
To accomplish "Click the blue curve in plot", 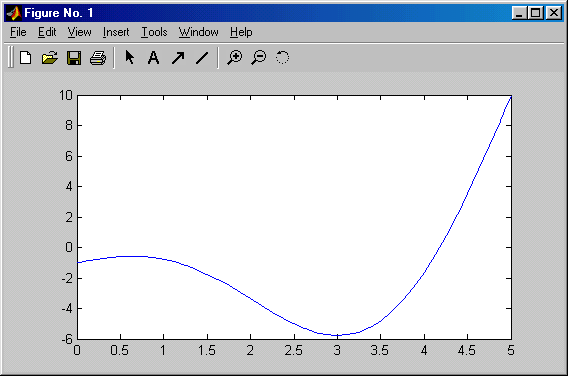I will click(338, 335).
